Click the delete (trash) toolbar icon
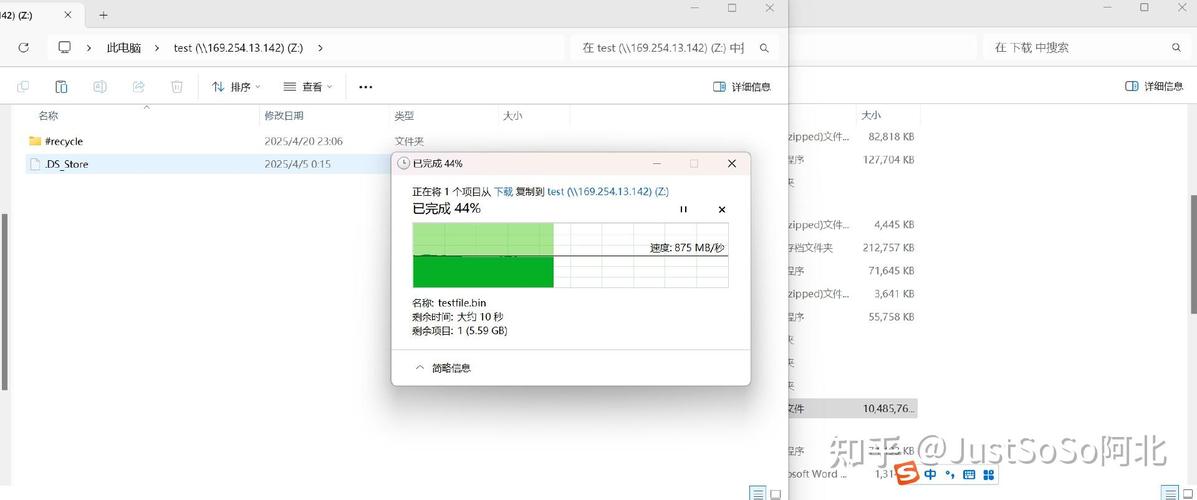 point(176,87)
